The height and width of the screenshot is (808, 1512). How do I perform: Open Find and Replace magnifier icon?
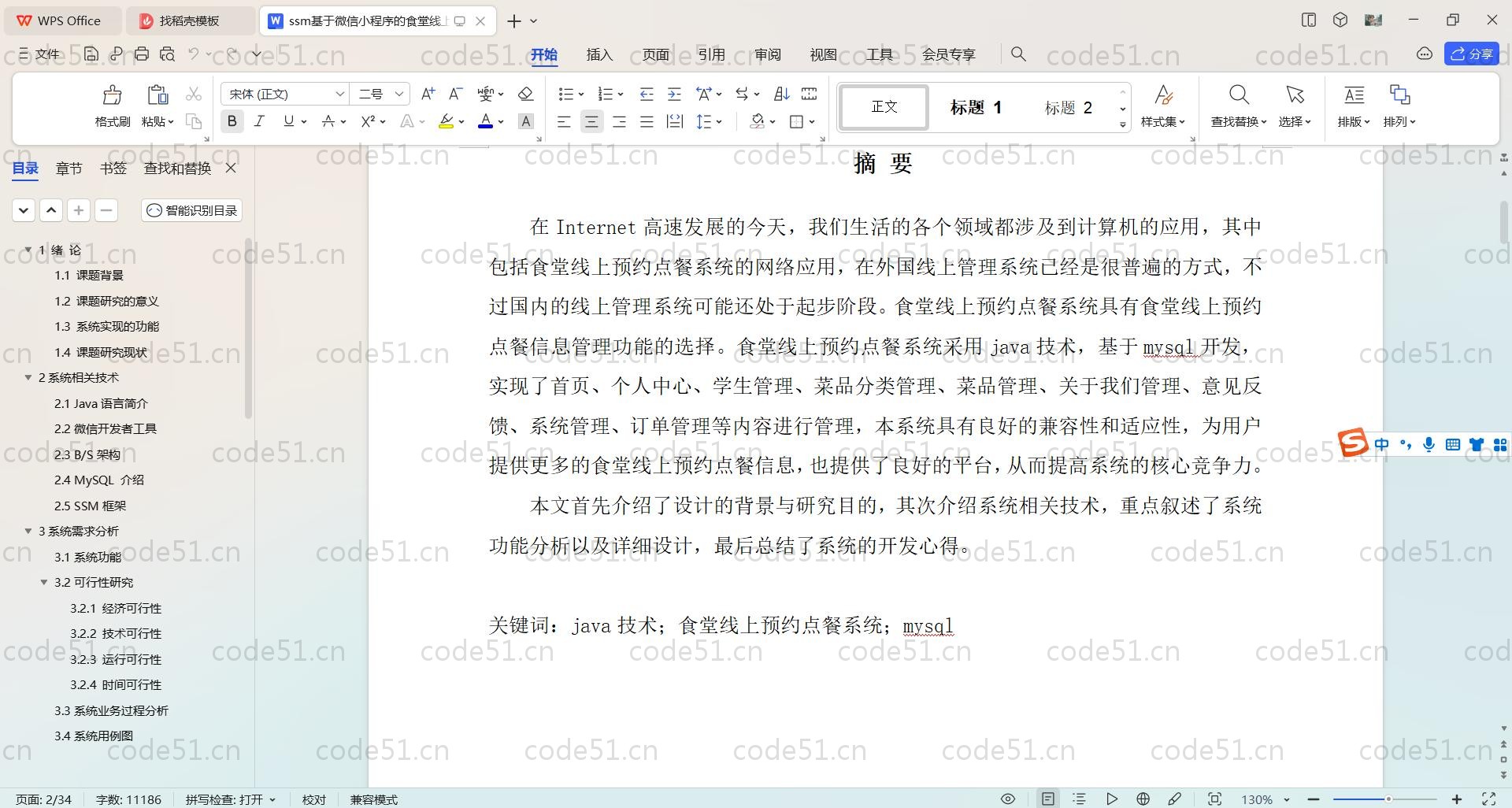click(1238, 96)
